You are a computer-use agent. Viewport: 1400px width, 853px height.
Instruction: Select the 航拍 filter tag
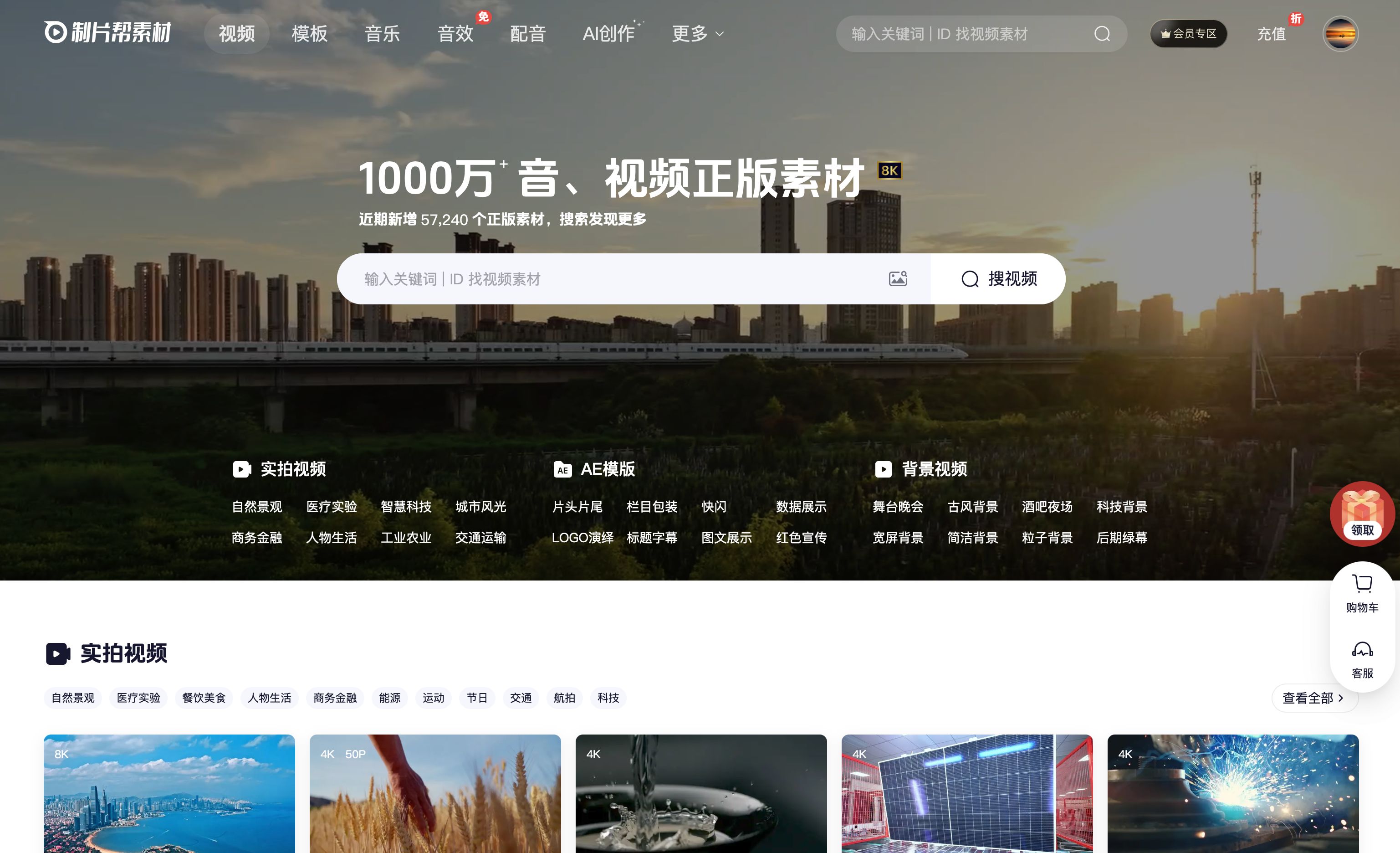[x=564, y=698]
